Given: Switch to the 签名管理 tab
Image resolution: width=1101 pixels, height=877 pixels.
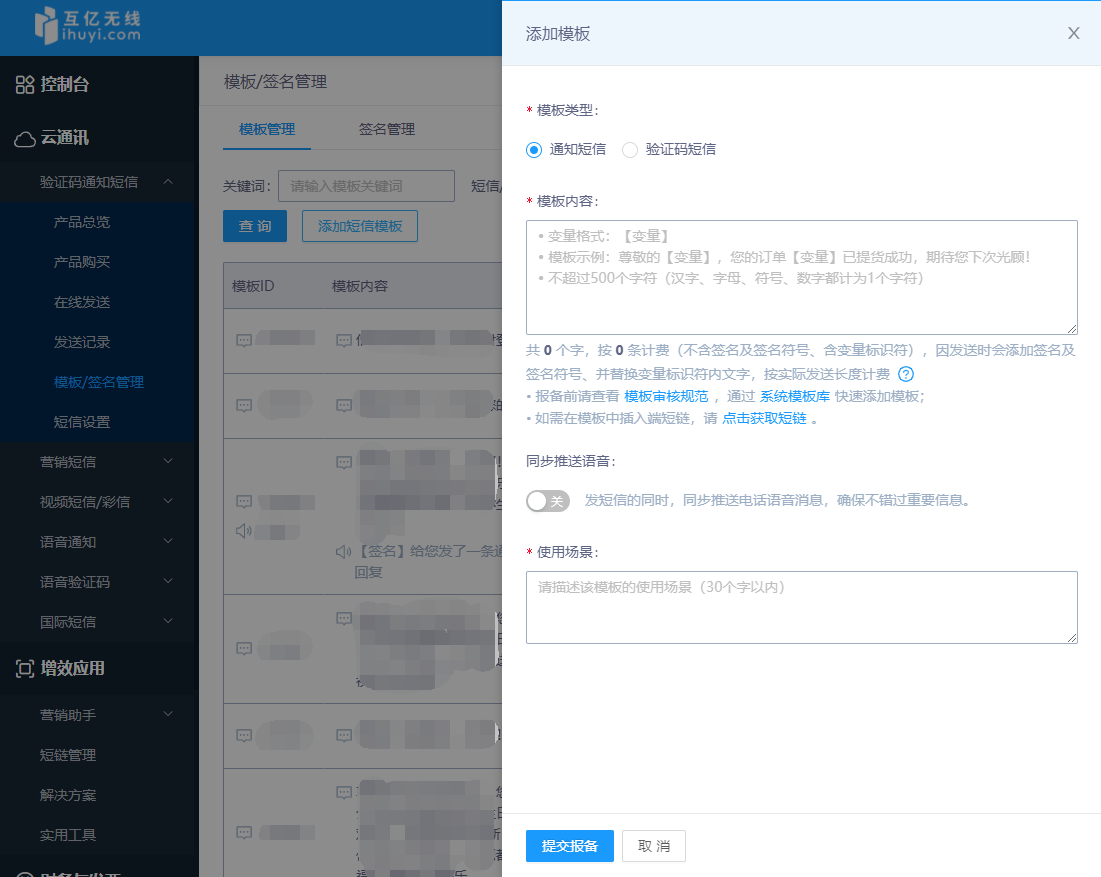Looking at the screenshot, I should (x=386, y=129).
